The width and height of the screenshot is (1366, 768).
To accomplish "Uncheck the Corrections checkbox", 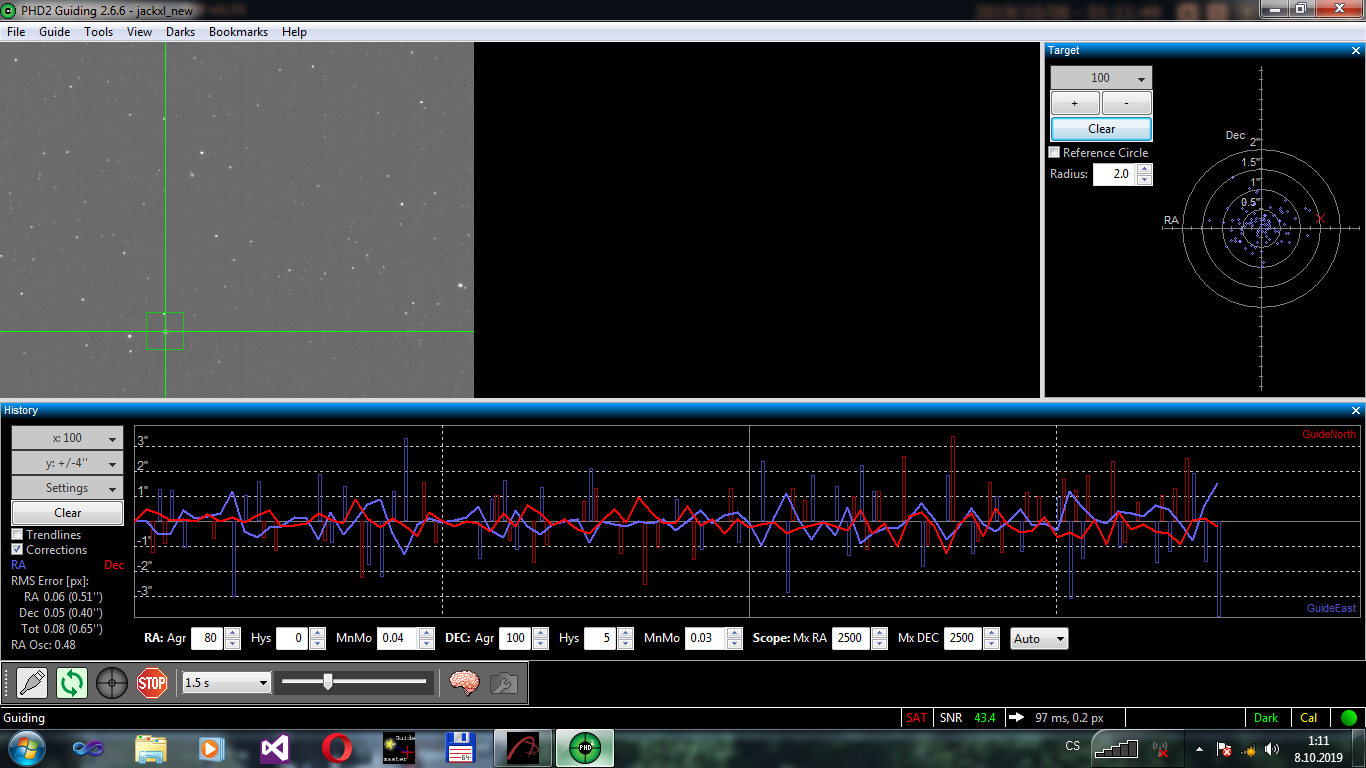I will (x=17, y=550).
